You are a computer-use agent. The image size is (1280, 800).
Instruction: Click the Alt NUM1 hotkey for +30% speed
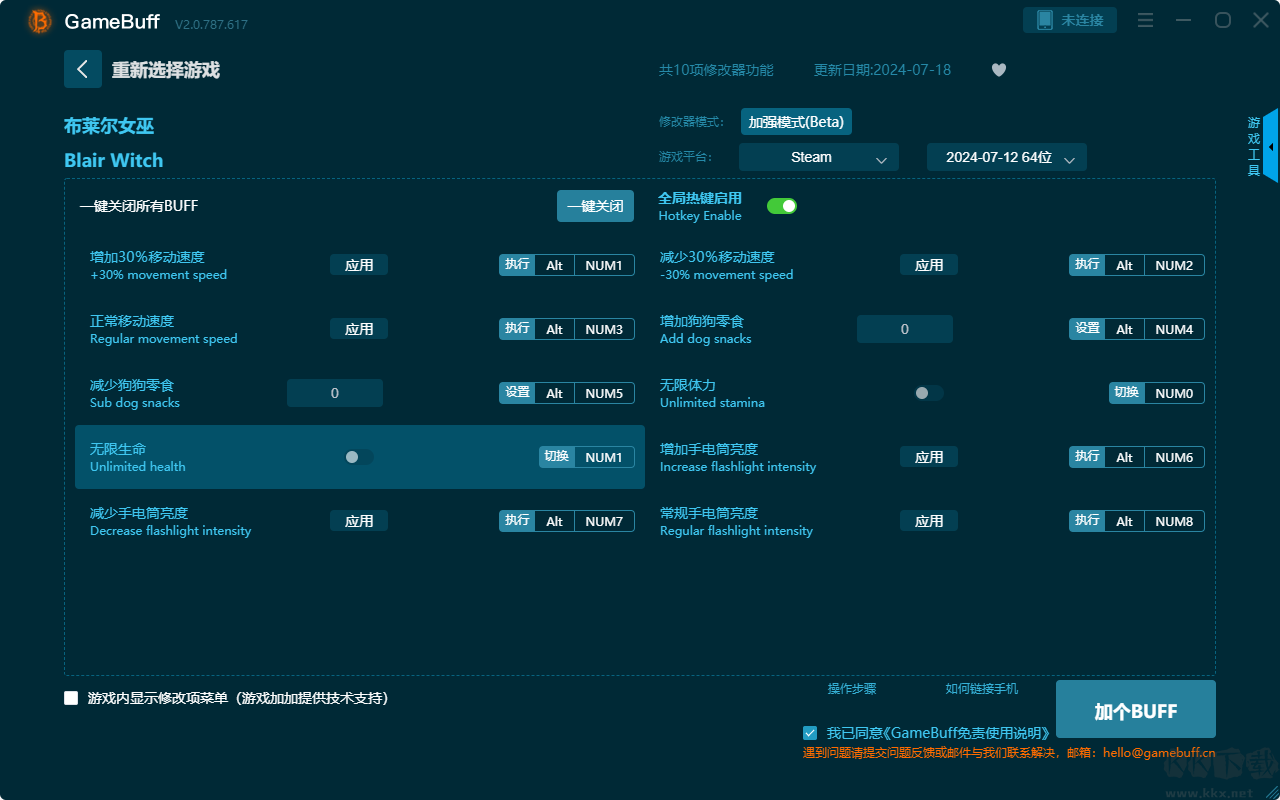click(x=567, y=265)
